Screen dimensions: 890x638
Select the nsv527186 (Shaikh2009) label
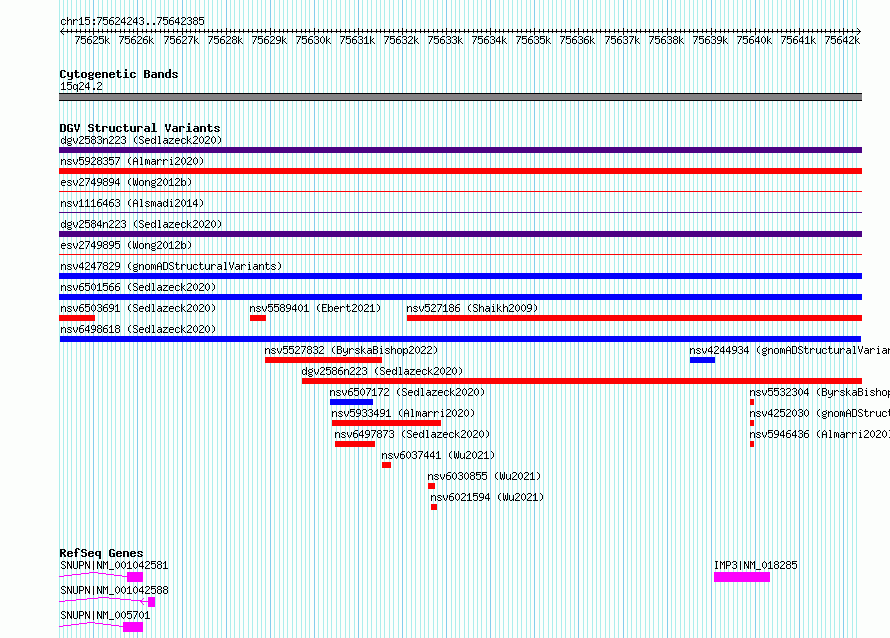(472, 308)
